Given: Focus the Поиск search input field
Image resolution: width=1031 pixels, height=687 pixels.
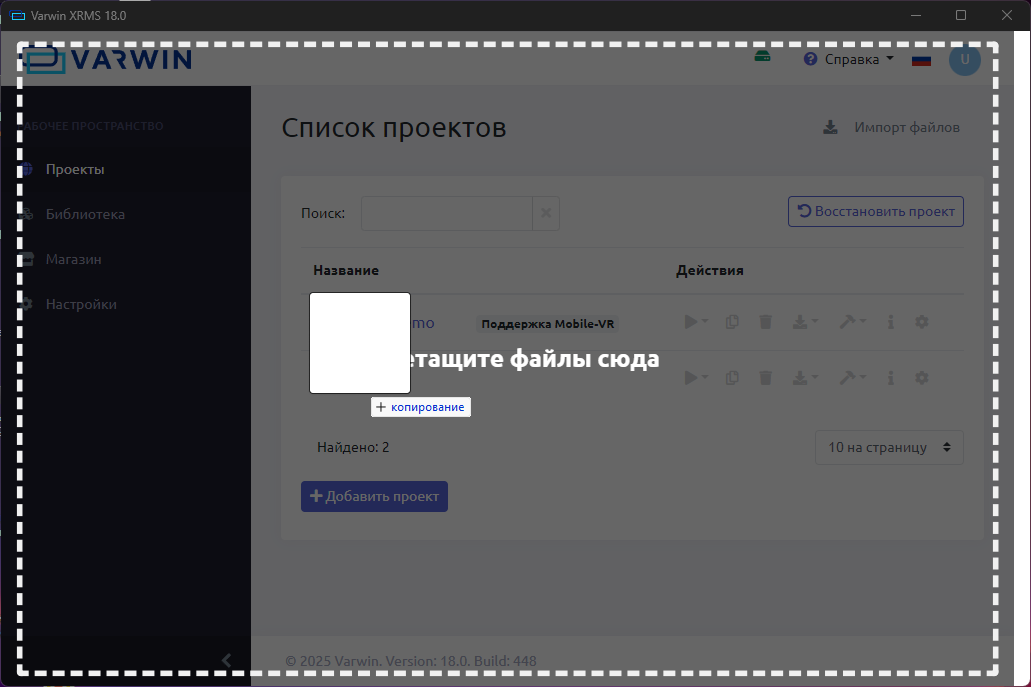Looking at the screenshot, I should tap(446, 214).
